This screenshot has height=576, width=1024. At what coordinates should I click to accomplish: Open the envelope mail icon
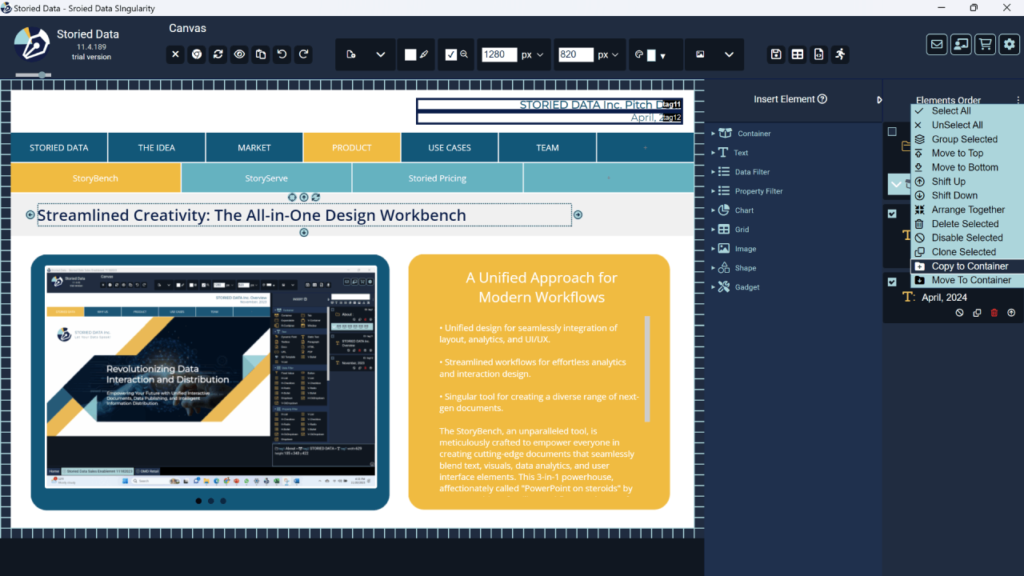[936, 44]
